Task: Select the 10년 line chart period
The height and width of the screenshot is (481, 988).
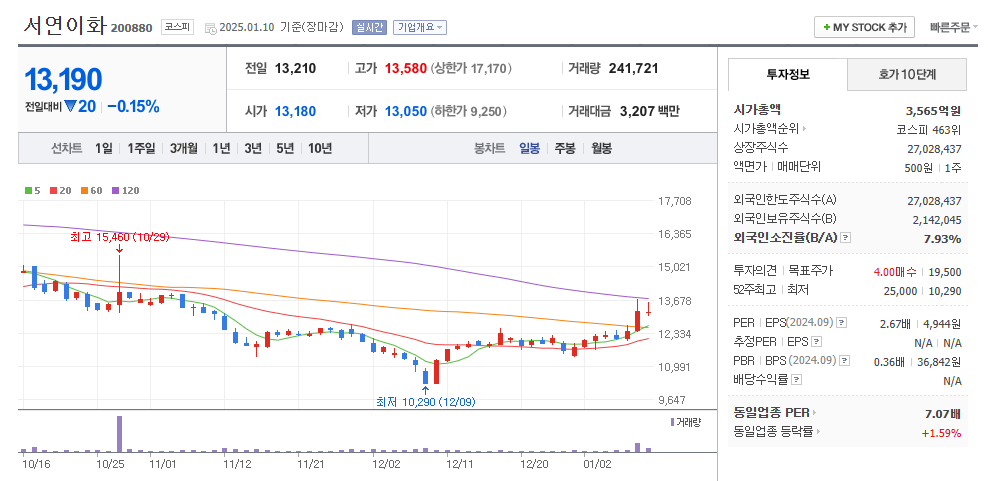Action: (x=320, y=149)
